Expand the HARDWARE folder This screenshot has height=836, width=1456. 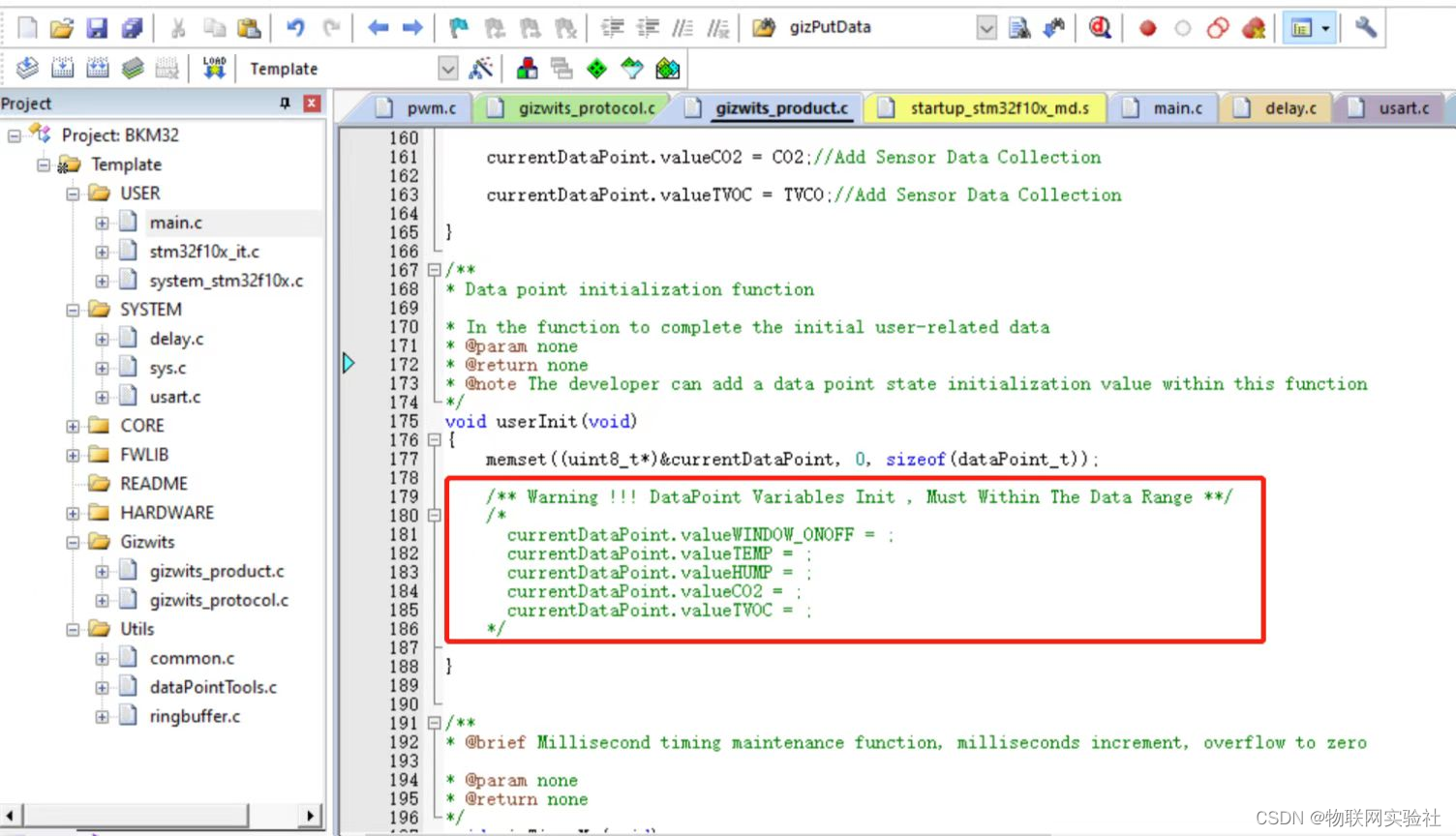tap(73, 513)
